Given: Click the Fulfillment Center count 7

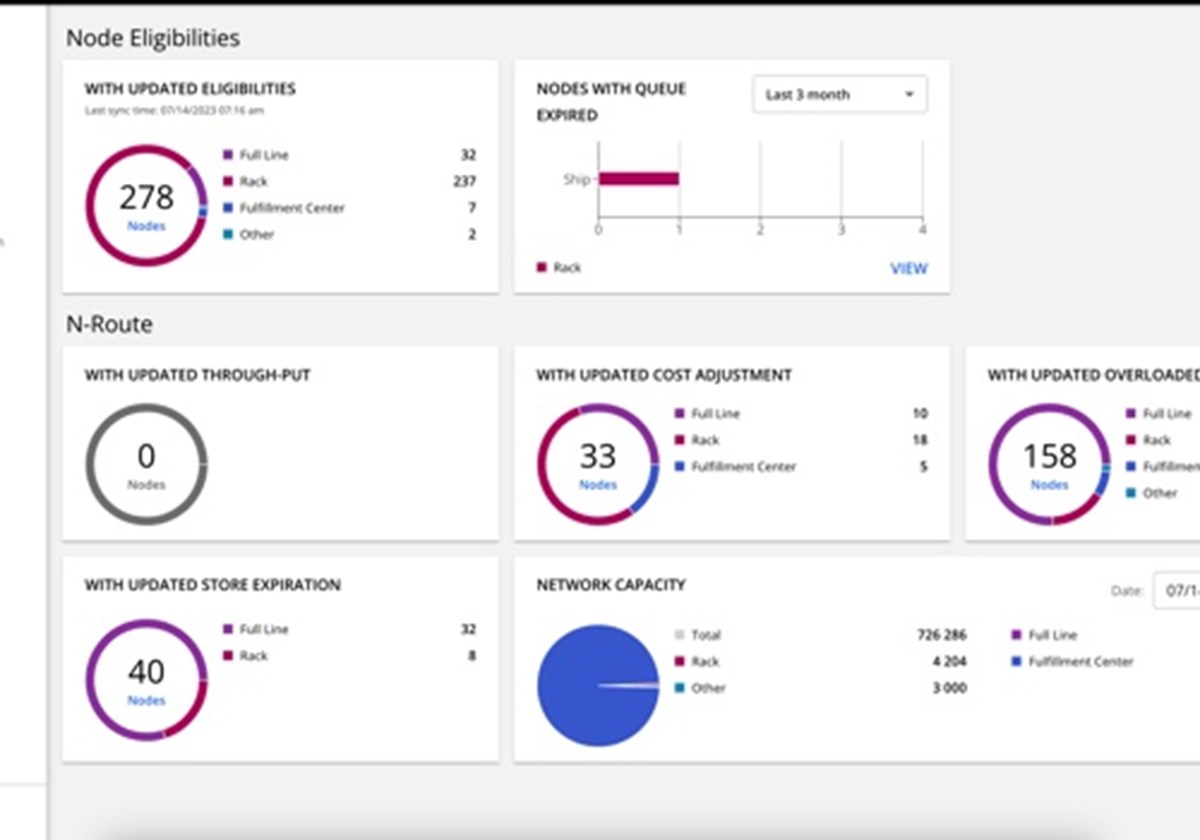Looking at the screenshot, I should (x=472, y=208).
